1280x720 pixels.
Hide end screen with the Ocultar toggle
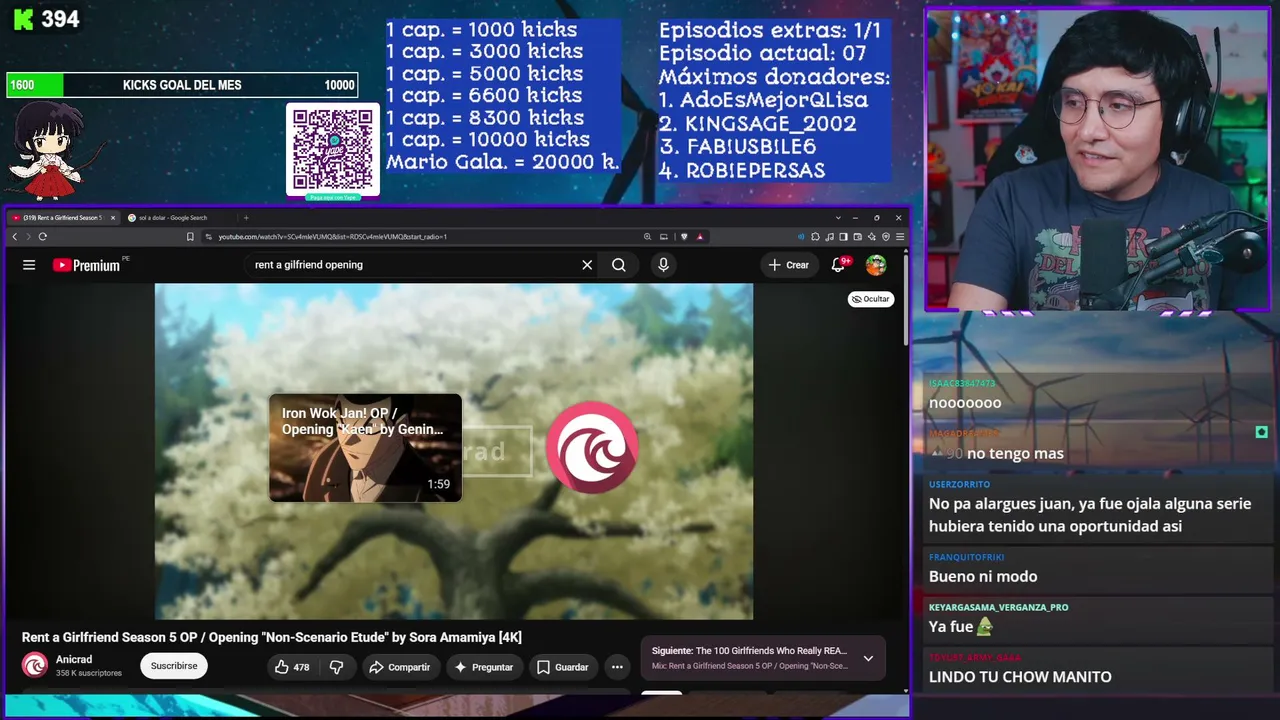click(870, 299)
